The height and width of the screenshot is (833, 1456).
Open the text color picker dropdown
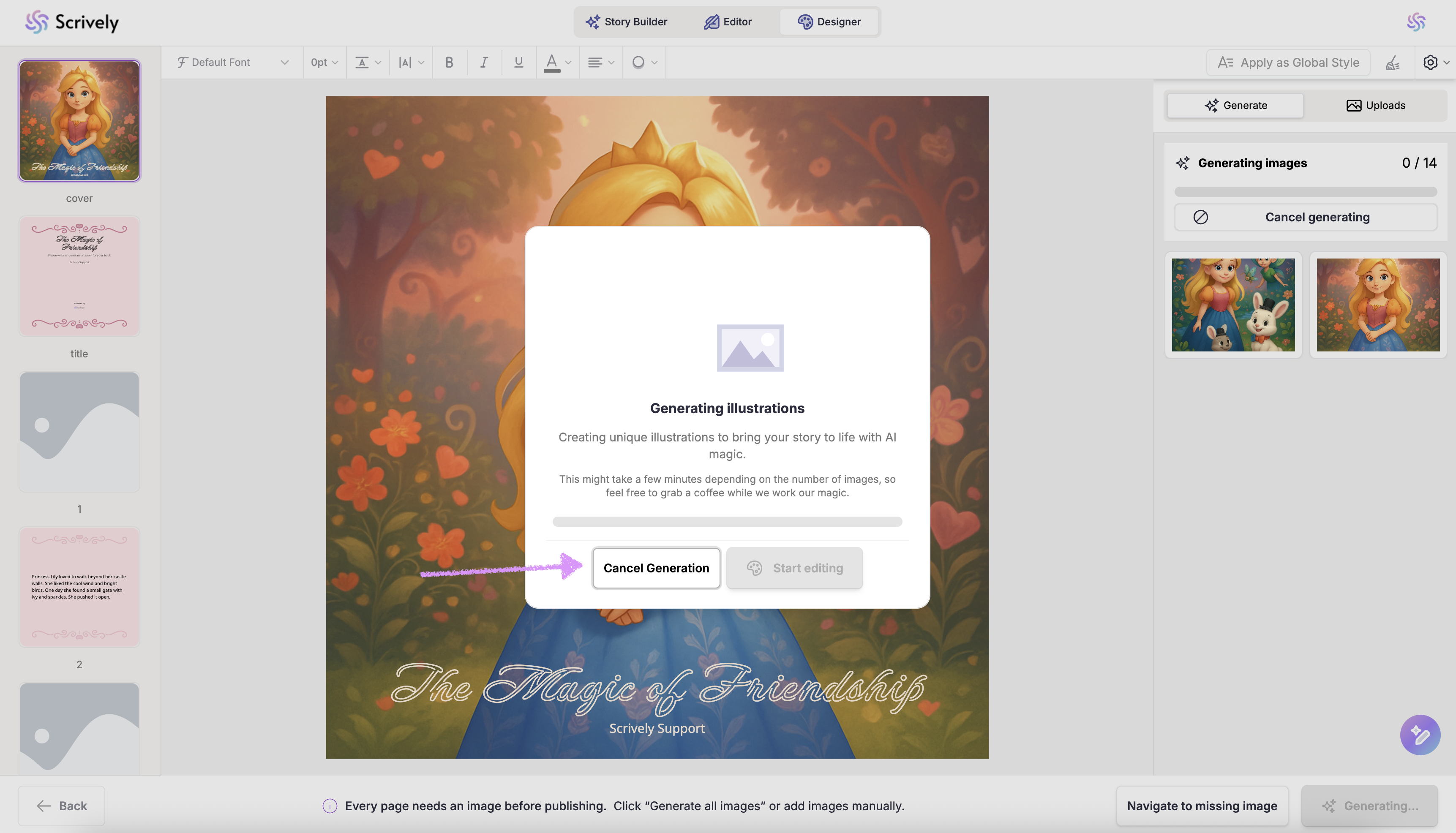pyautogui.click(x=558, y=63)
